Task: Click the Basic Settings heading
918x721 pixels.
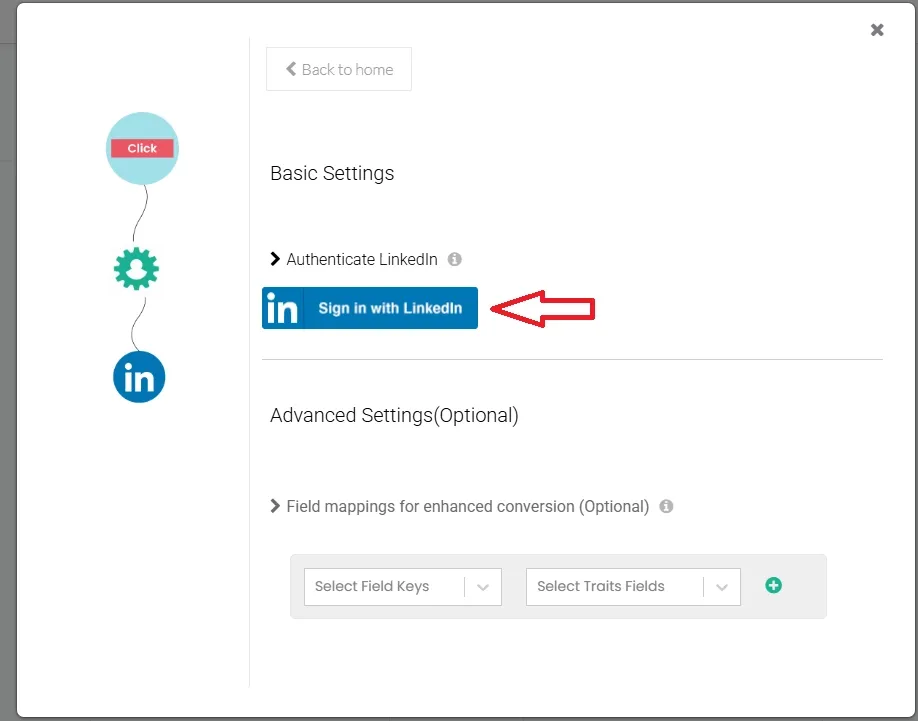Action: point(332,173)
